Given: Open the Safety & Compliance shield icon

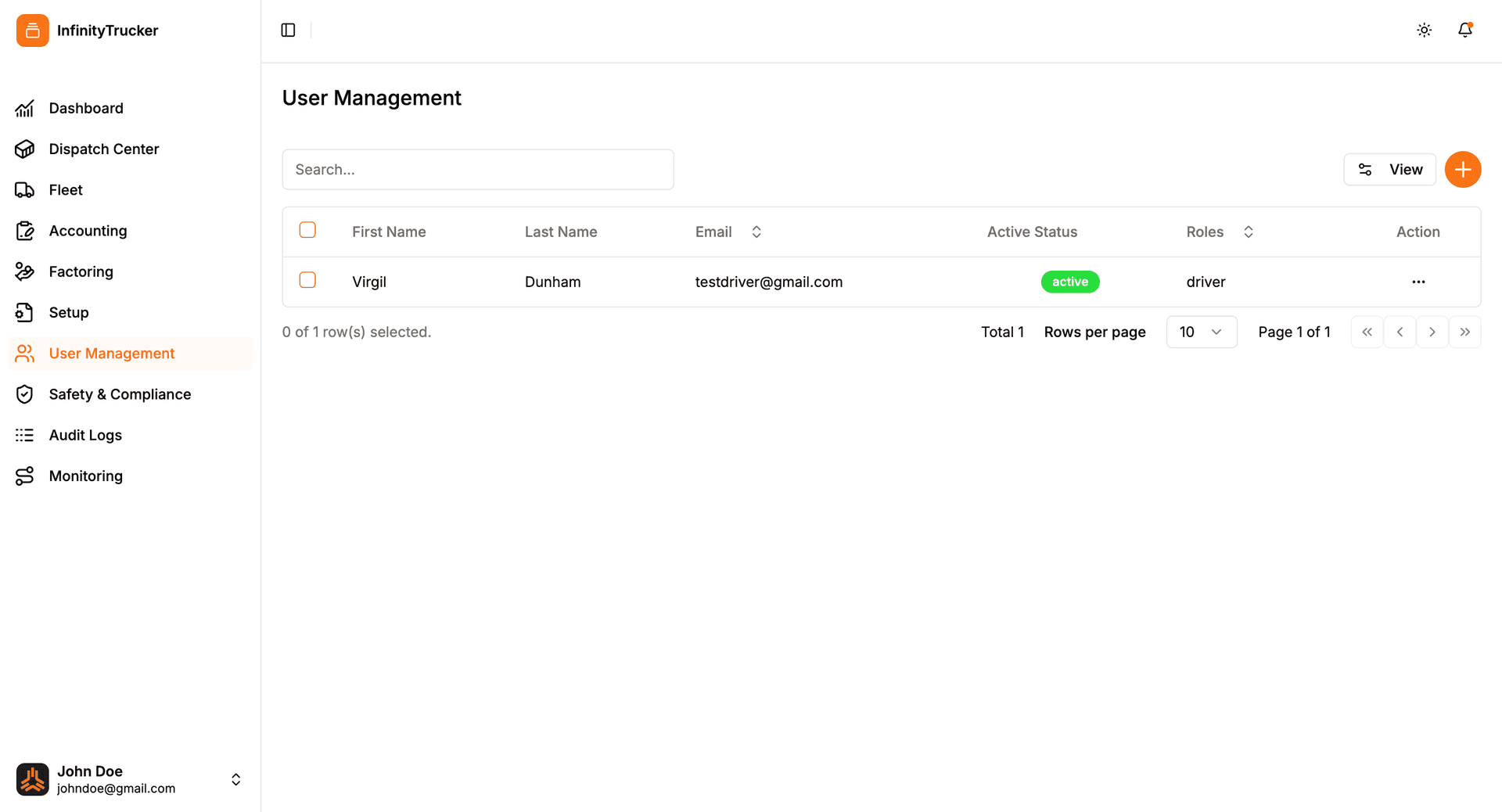Looking at the screenshot, I should (25, 393).
